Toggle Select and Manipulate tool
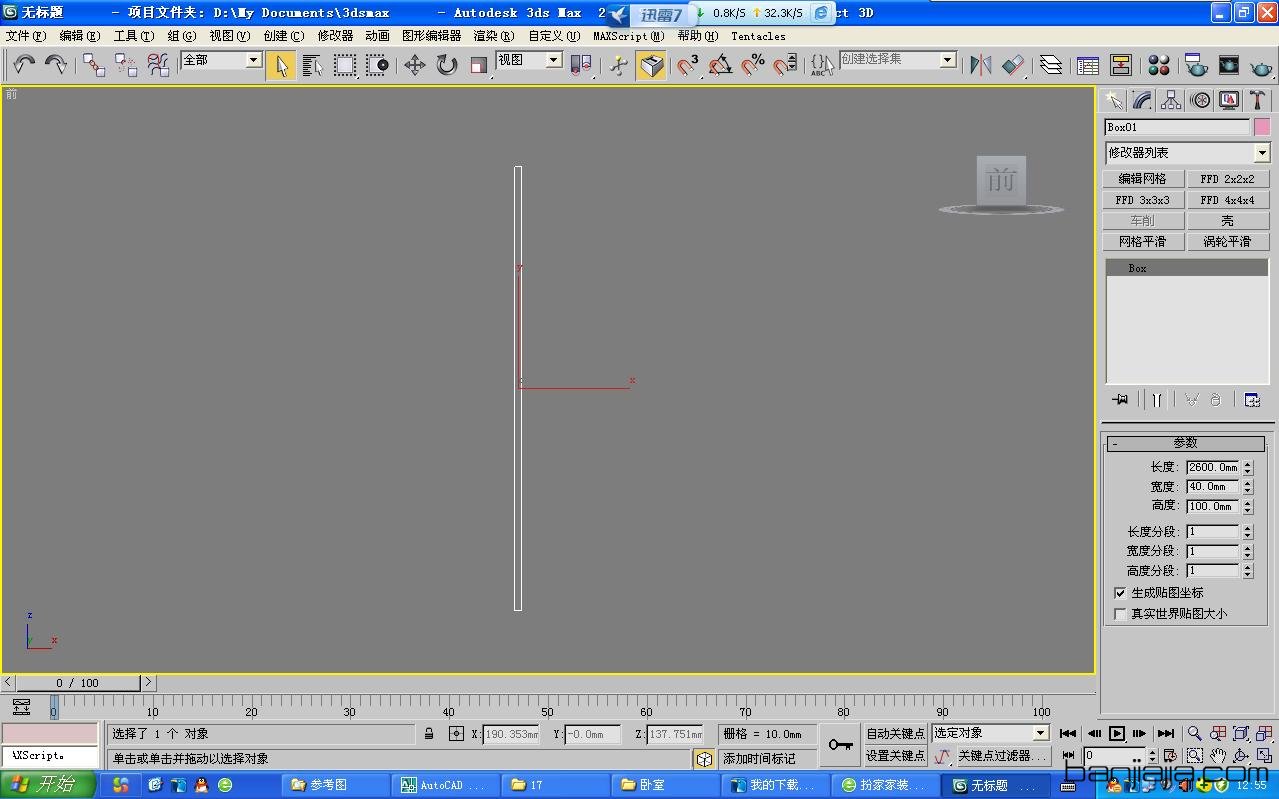Image resolution: width=1279 pixels, height=799 pixels. pos(619,65)
